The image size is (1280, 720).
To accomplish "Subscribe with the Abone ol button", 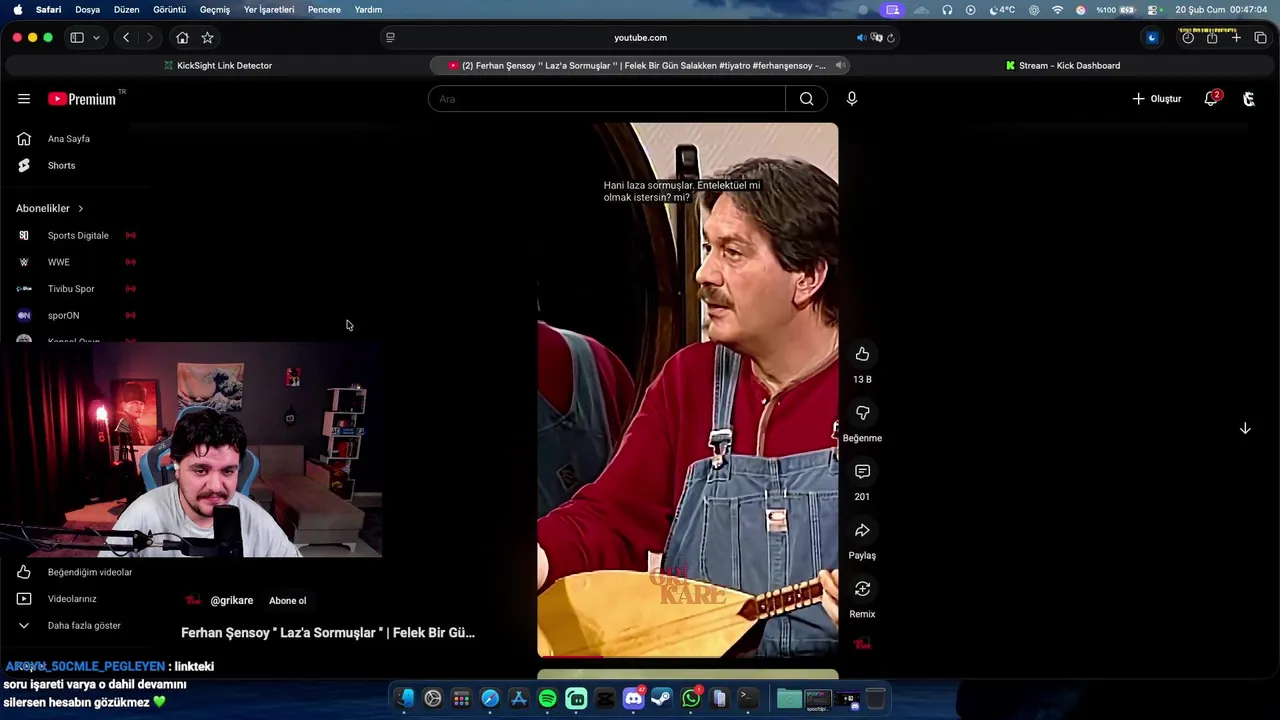I will (287, 601).
